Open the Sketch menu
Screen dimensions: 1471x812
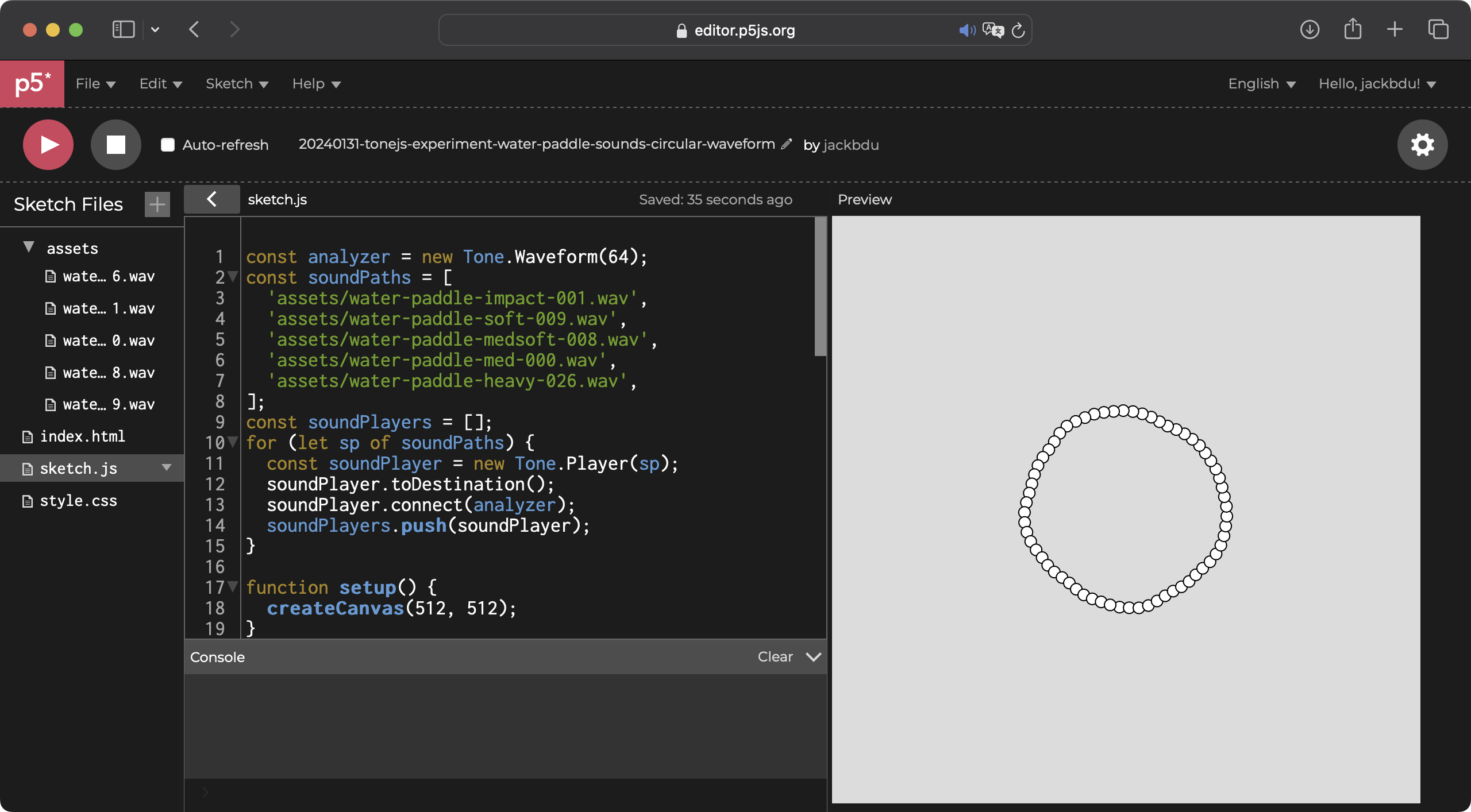coord(237,84)
